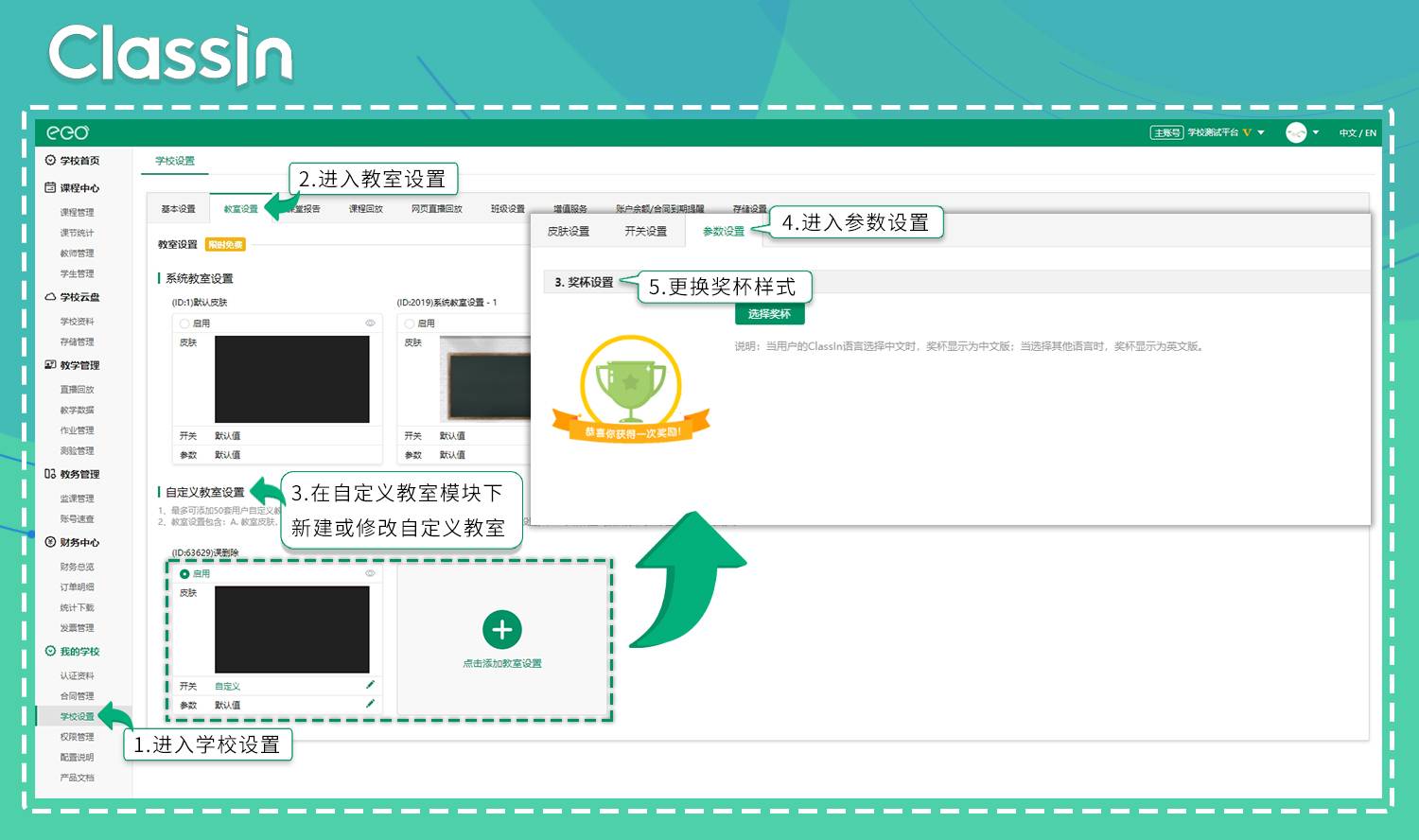Open 存储管理 in the sidebar
The image size is (1419, 840).
(x=78, y=342)
